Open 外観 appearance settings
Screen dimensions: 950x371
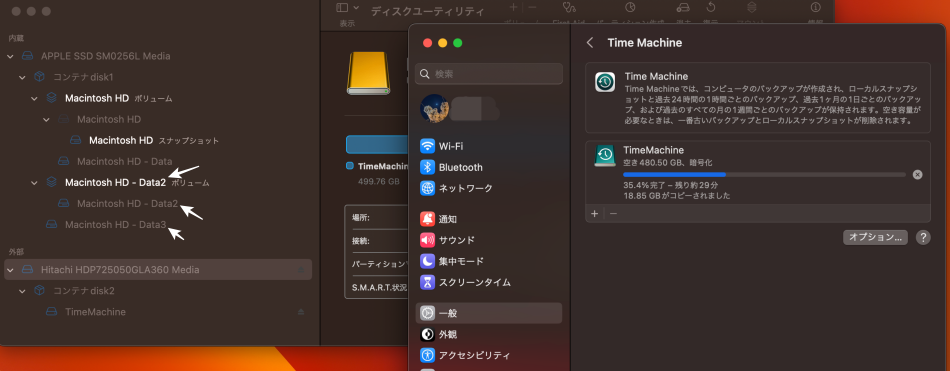click(489, 334)
